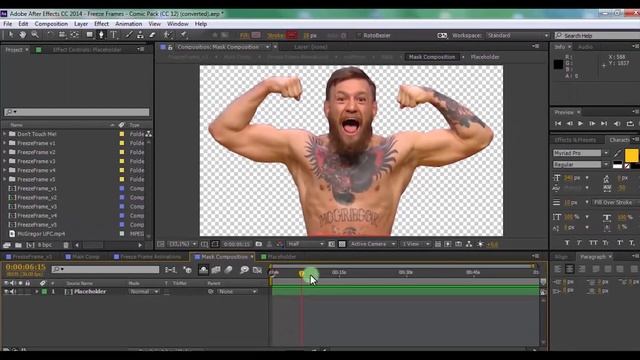Select the Brush tool

(129, 35)
